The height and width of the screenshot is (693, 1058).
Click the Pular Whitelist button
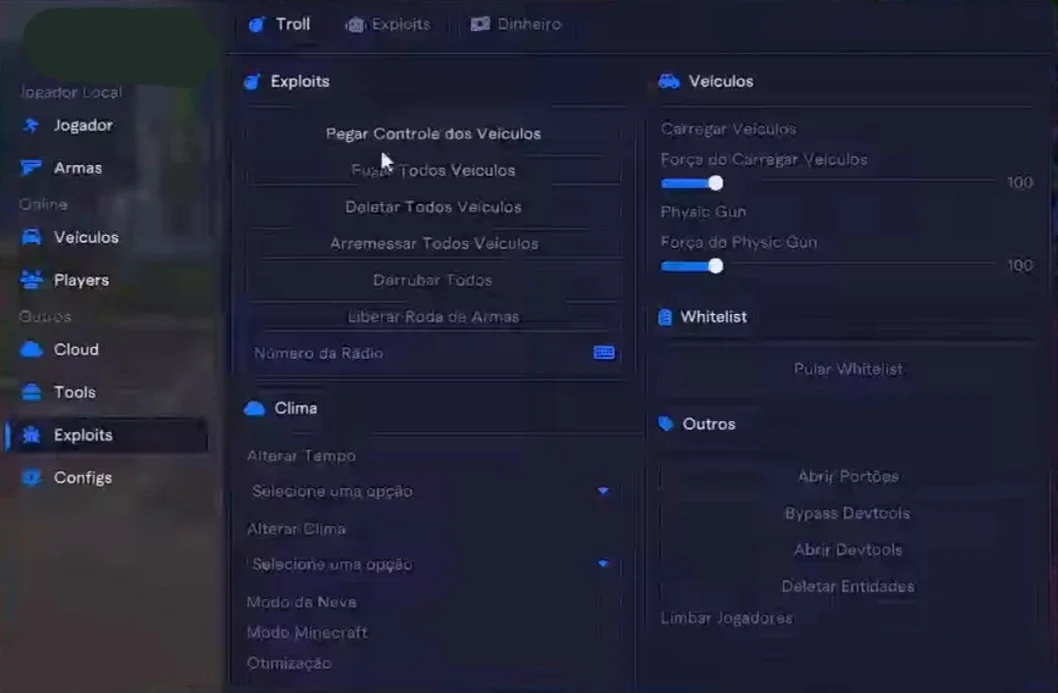847,369
